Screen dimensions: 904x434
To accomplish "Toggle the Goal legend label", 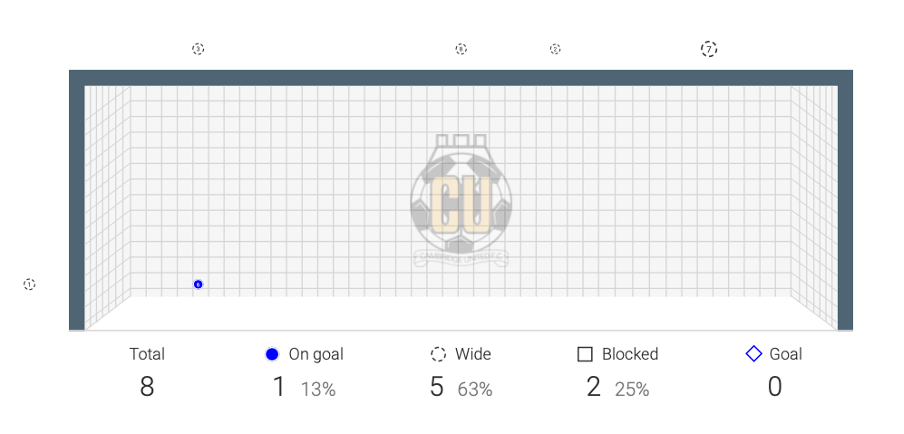I will (x=786, y=354).
